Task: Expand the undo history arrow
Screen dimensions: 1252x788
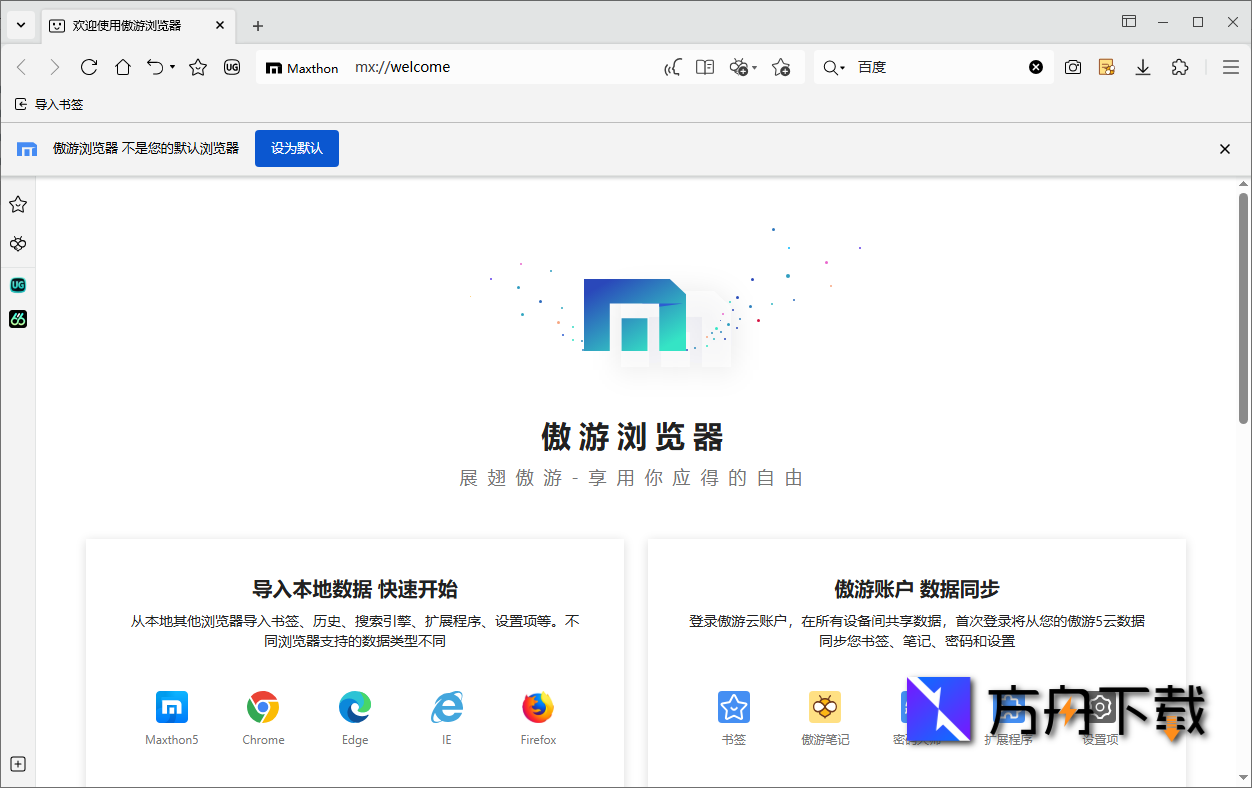Action: pos(172,67)
